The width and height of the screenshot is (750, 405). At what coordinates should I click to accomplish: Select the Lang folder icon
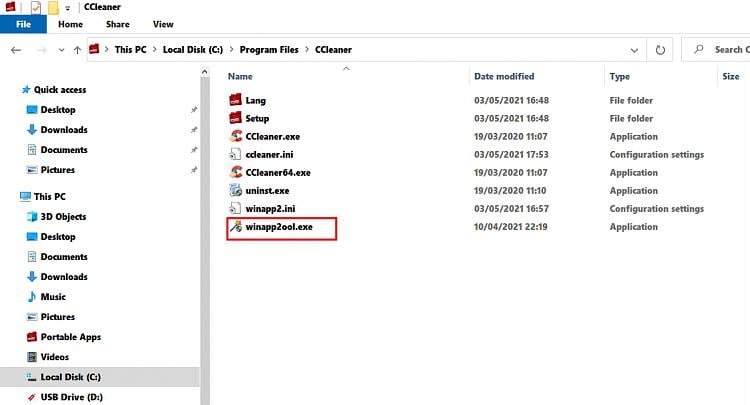pyautogui.click(x=235, y=100)
